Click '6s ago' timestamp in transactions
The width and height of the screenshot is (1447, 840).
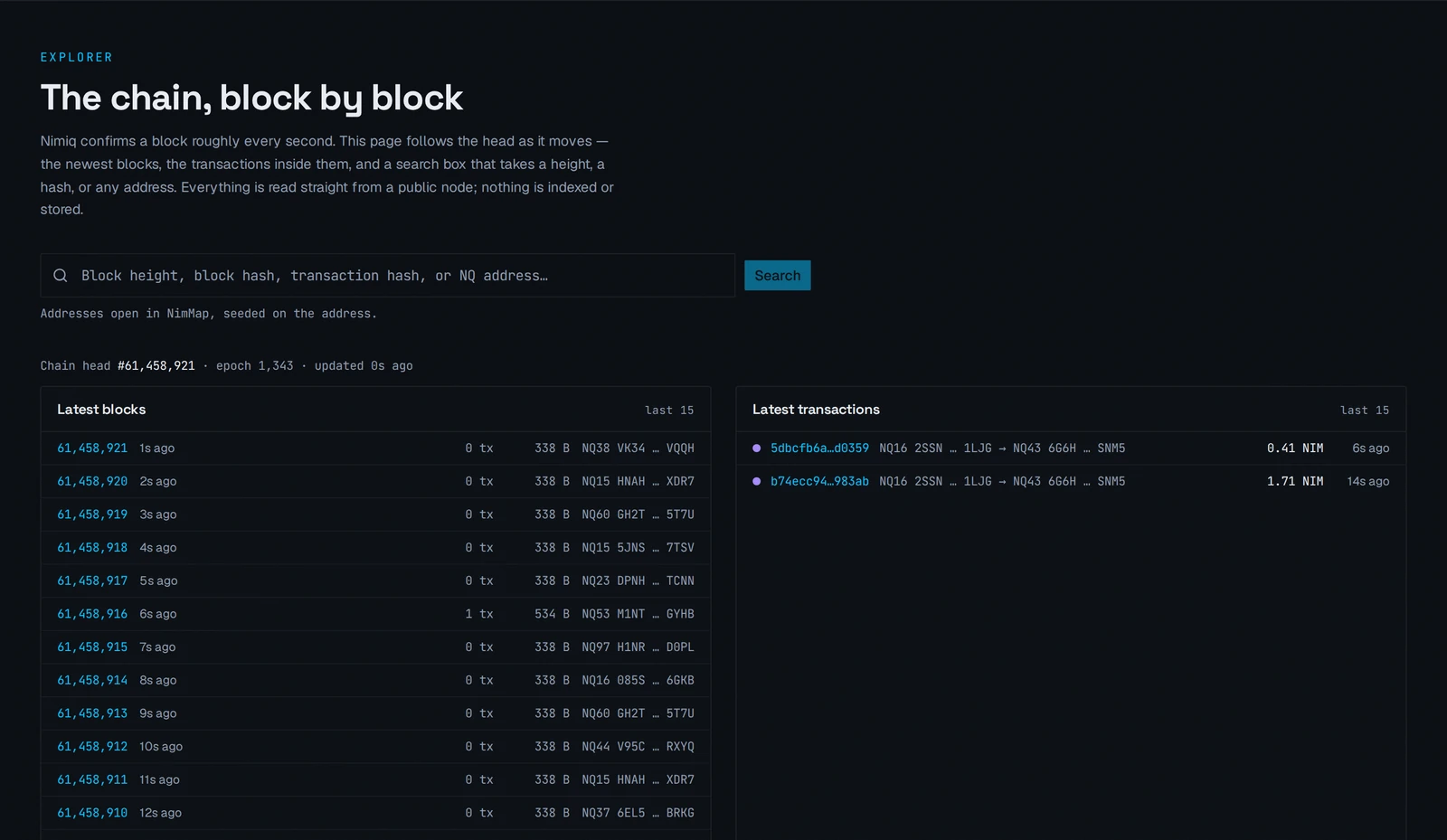[1371, 448]
